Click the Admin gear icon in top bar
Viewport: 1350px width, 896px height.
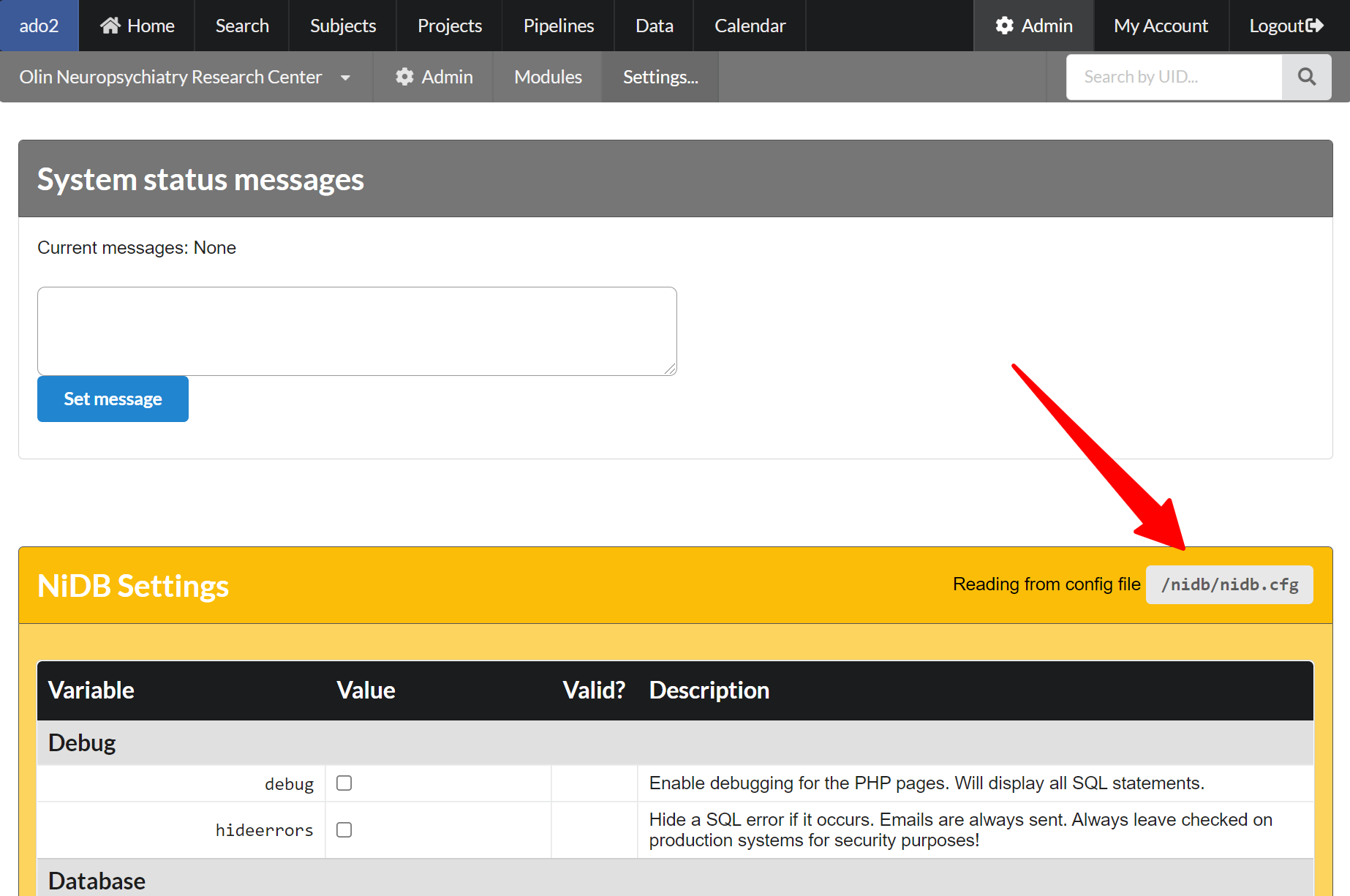pyautogui.click(x=1005, y=26)
